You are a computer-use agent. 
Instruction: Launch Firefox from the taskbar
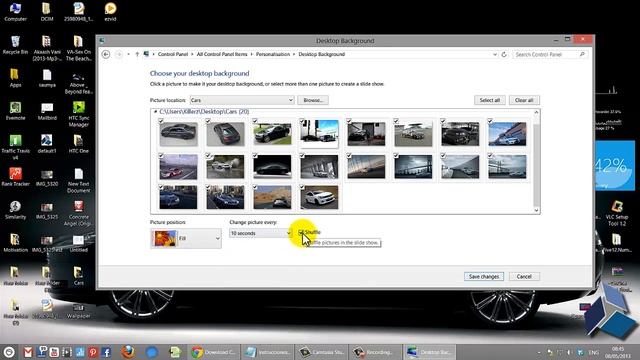128,351
